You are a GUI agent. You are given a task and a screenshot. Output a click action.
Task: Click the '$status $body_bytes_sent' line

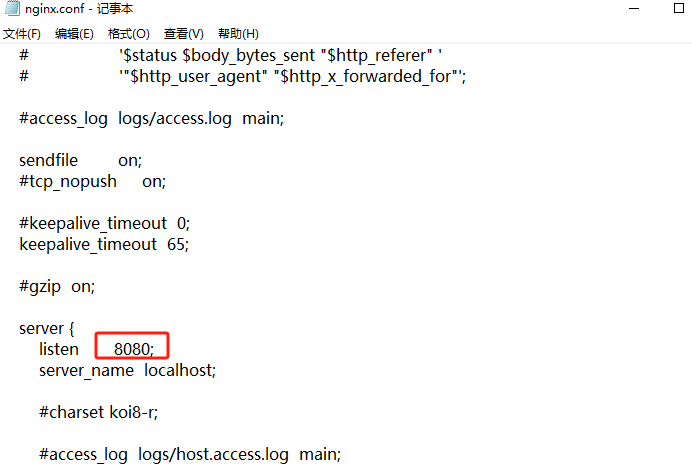[x=230, y=56]
